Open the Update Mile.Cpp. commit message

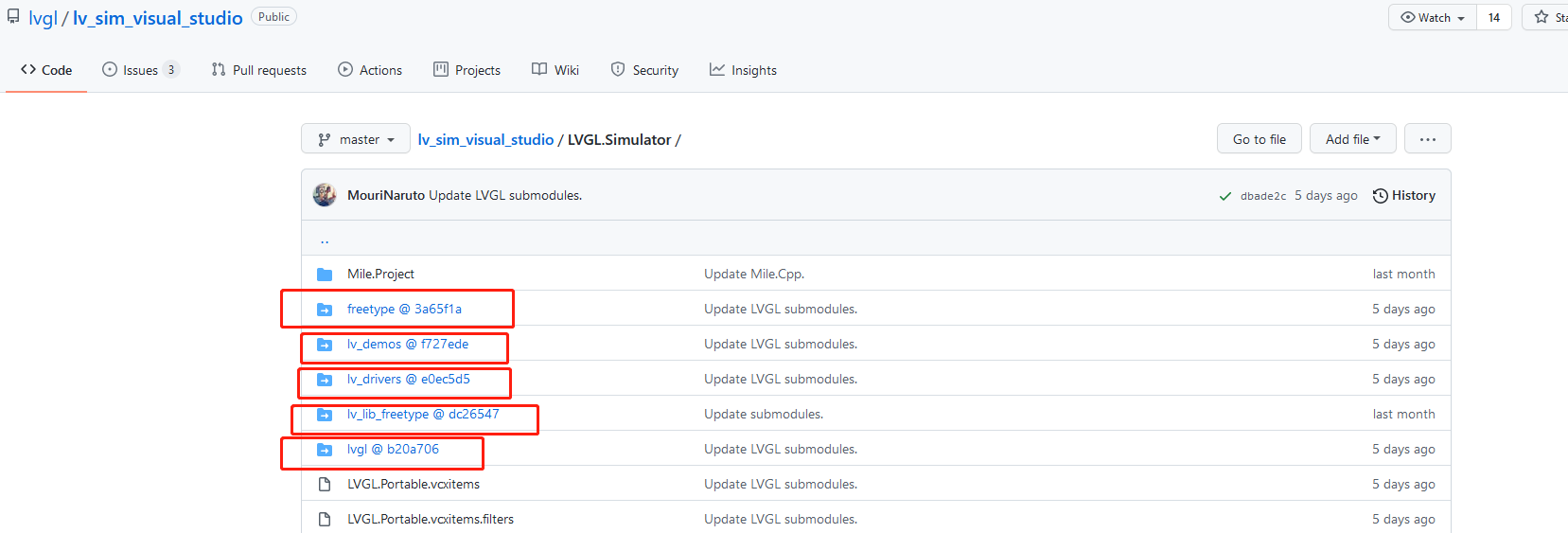coord(754,274)
